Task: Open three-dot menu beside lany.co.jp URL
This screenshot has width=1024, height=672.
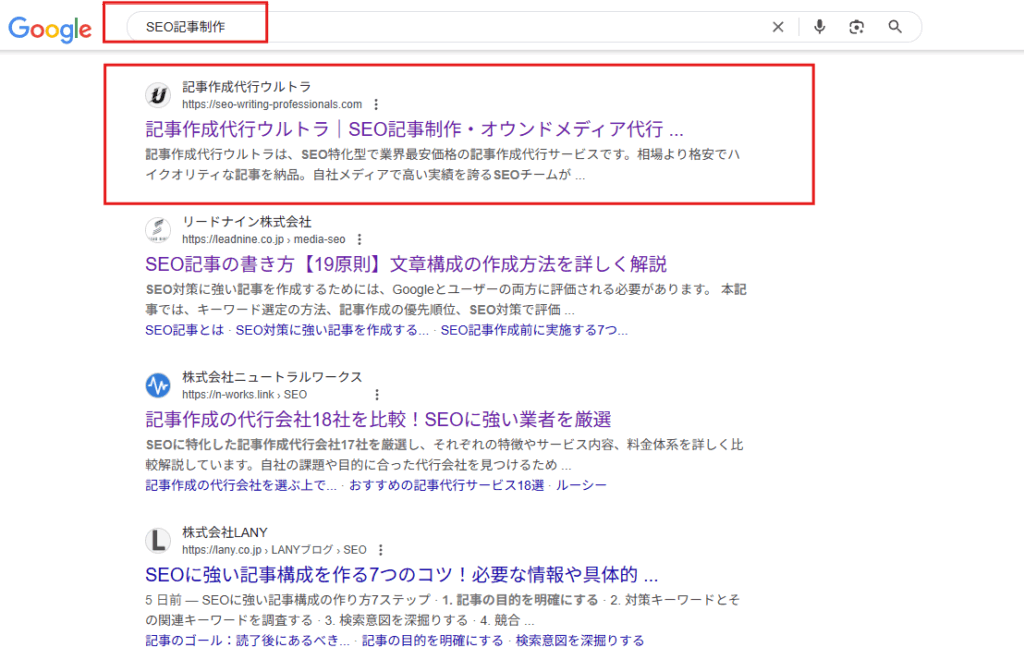Action: coord(381,550)
